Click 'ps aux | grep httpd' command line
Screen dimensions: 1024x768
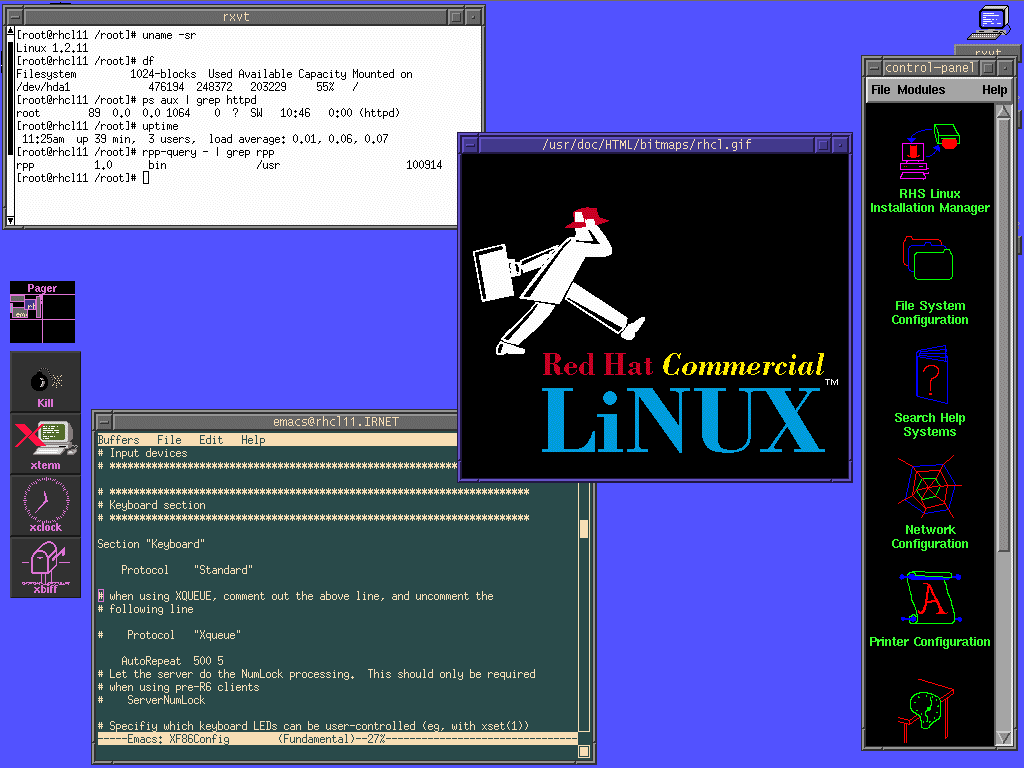tap(199, 101)
